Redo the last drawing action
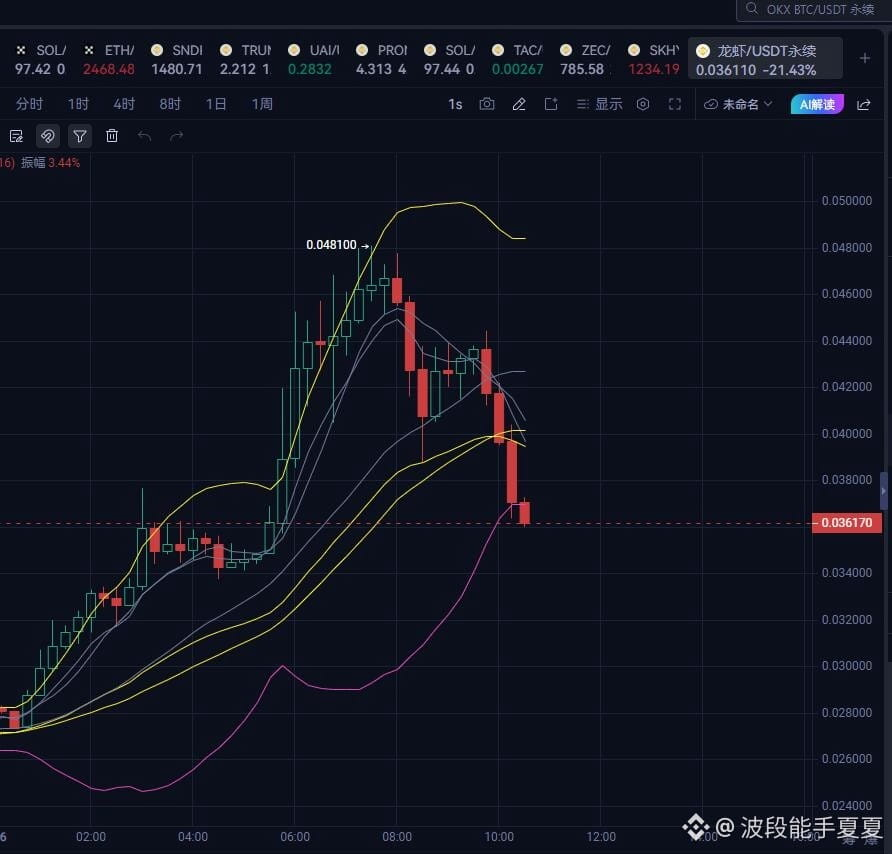The width and height of the screenshot is (892, 854). point(176,136)
